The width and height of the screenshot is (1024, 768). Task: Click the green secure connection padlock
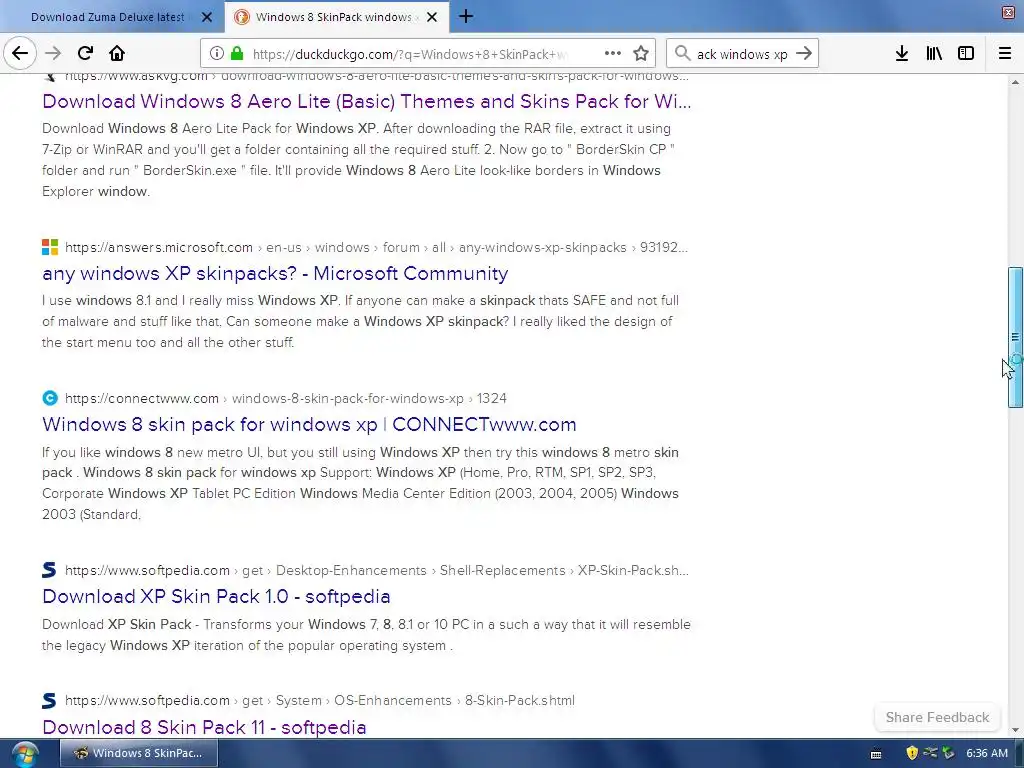click(237, 54)
